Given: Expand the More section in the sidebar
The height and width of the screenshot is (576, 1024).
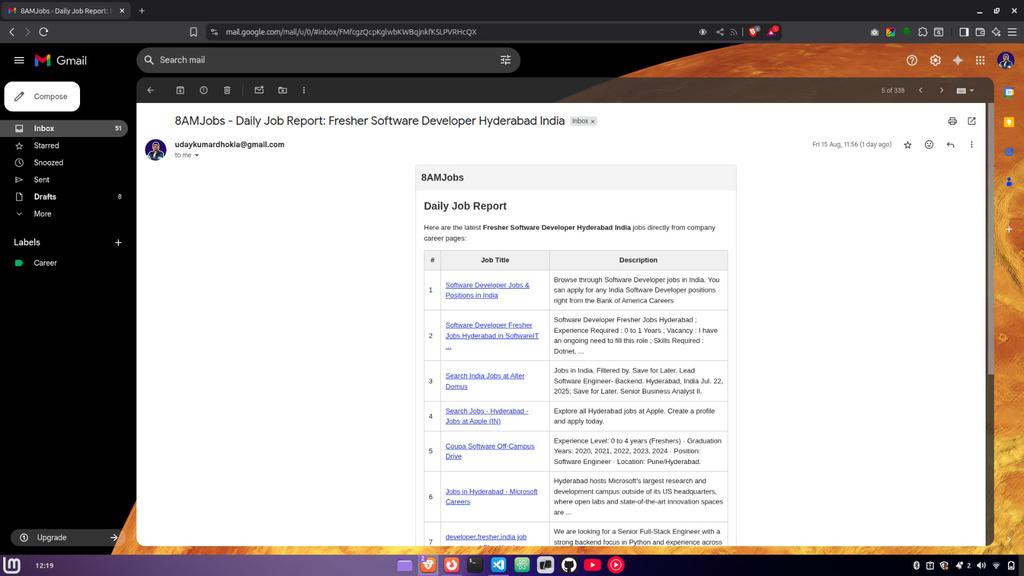Looking at the screenshot, I should tap(42, 213).
